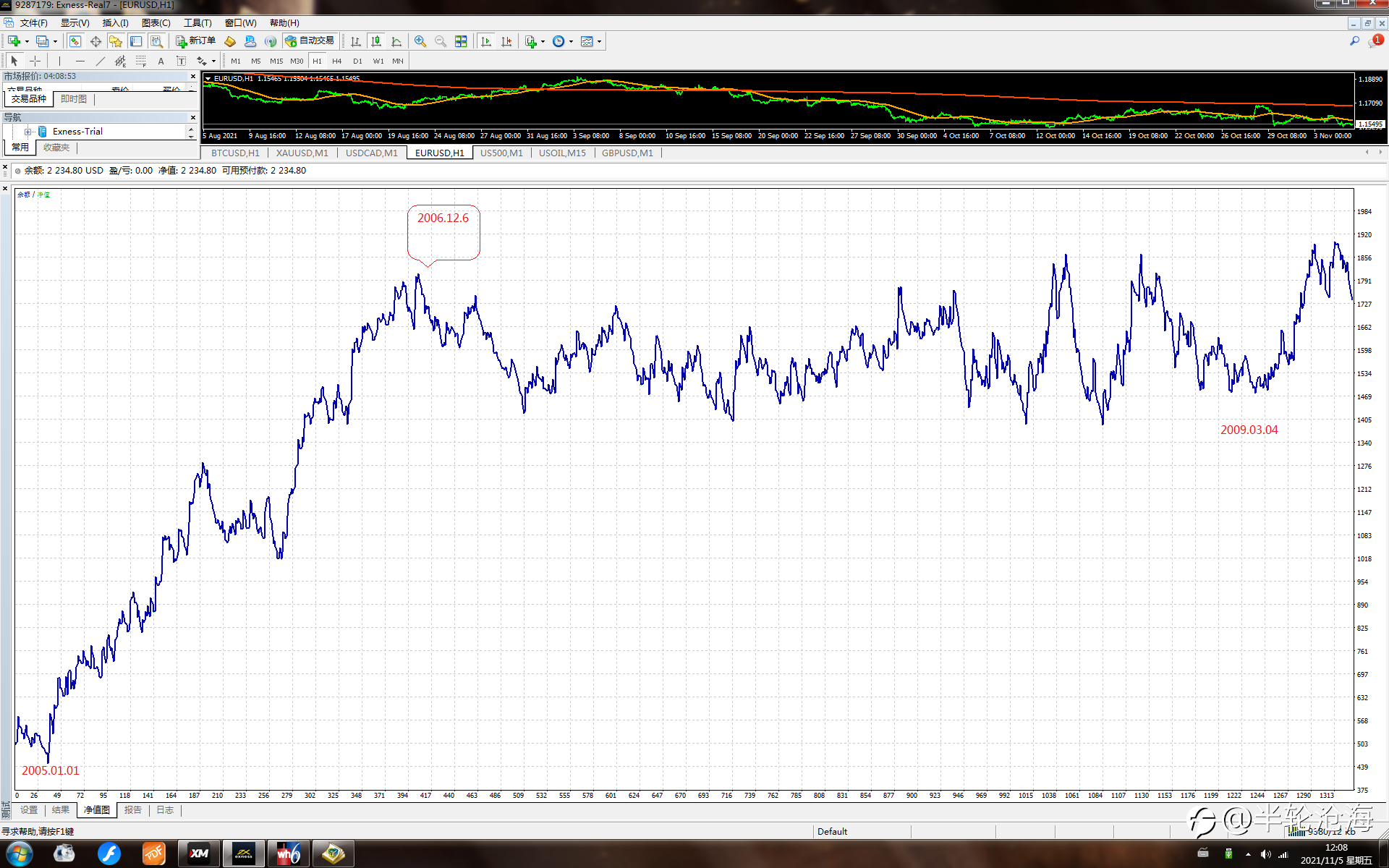1389x868 pixels.
Task: Toggle the Strategy Tester magnifier icon
Action: point(156,41)
